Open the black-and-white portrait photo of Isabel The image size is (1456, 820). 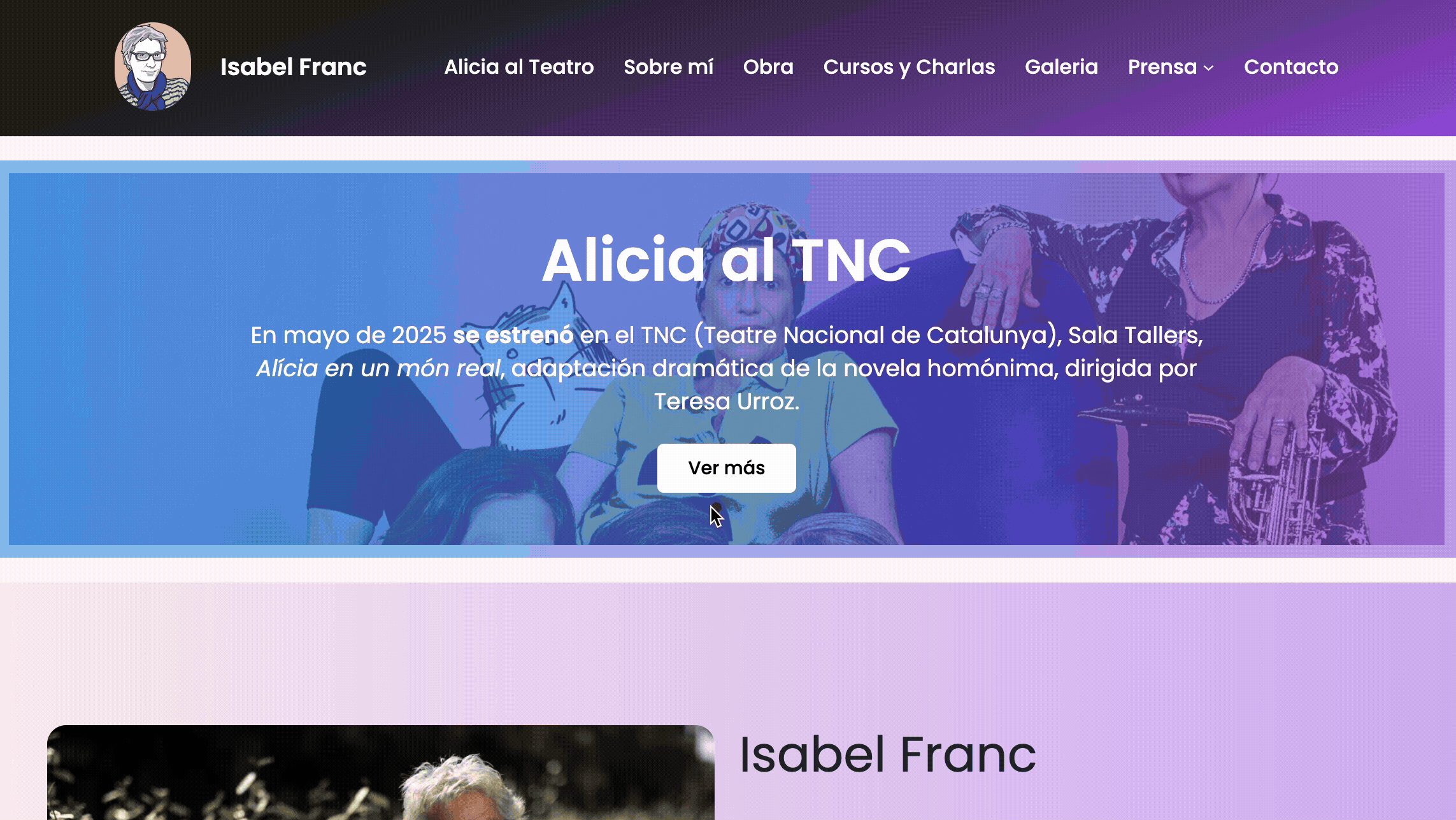coord(381,772)
